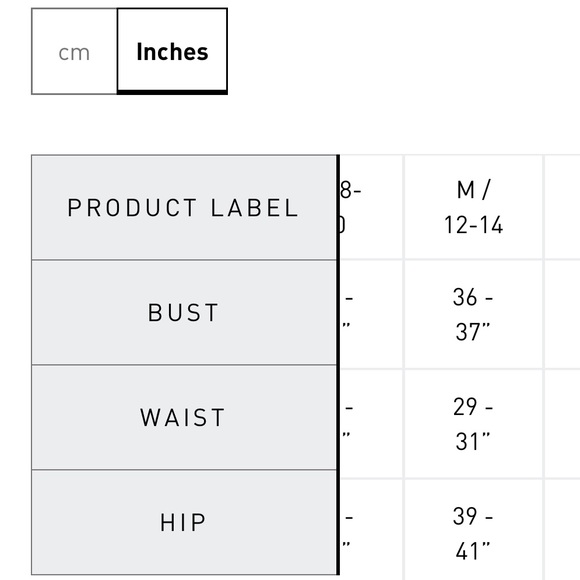Click the bold underline beneath Inches

click(x=172, y=92)
